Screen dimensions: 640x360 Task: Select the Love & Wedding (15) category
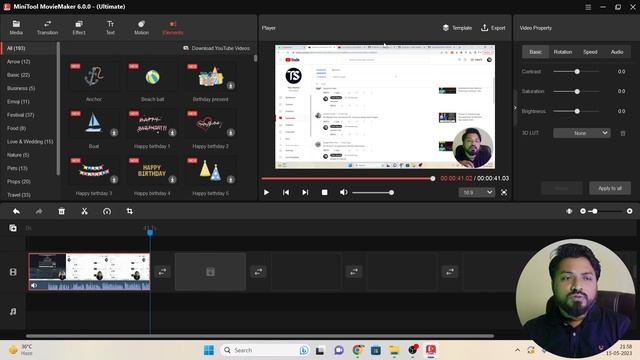pos(30,142)
